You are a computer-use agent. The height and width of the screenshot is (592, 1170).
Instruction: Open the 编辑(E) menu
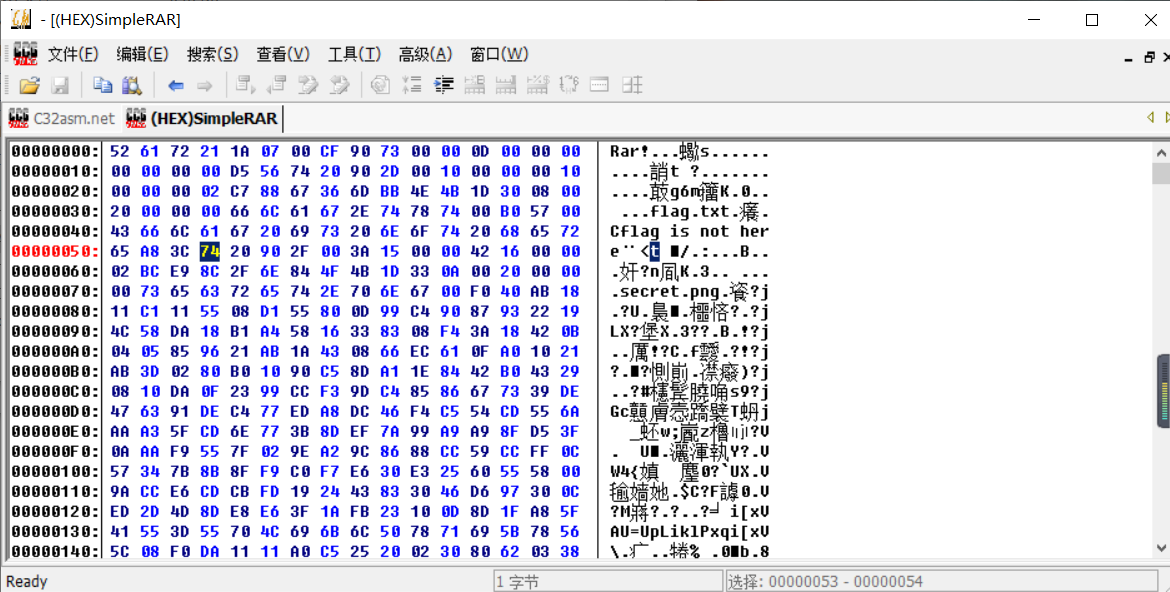[x=143, y=54]
